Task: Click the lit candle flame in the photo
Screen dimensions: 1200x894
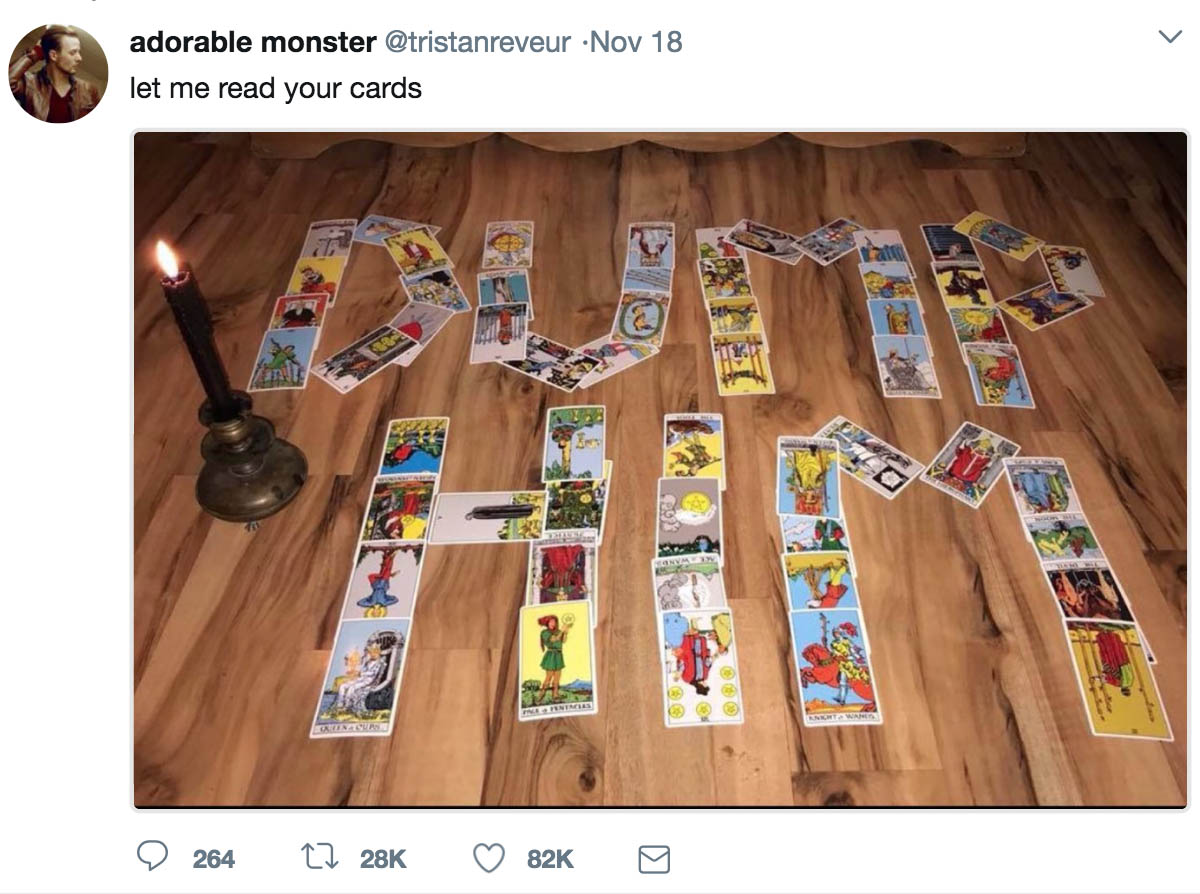Action: point(168,259)
